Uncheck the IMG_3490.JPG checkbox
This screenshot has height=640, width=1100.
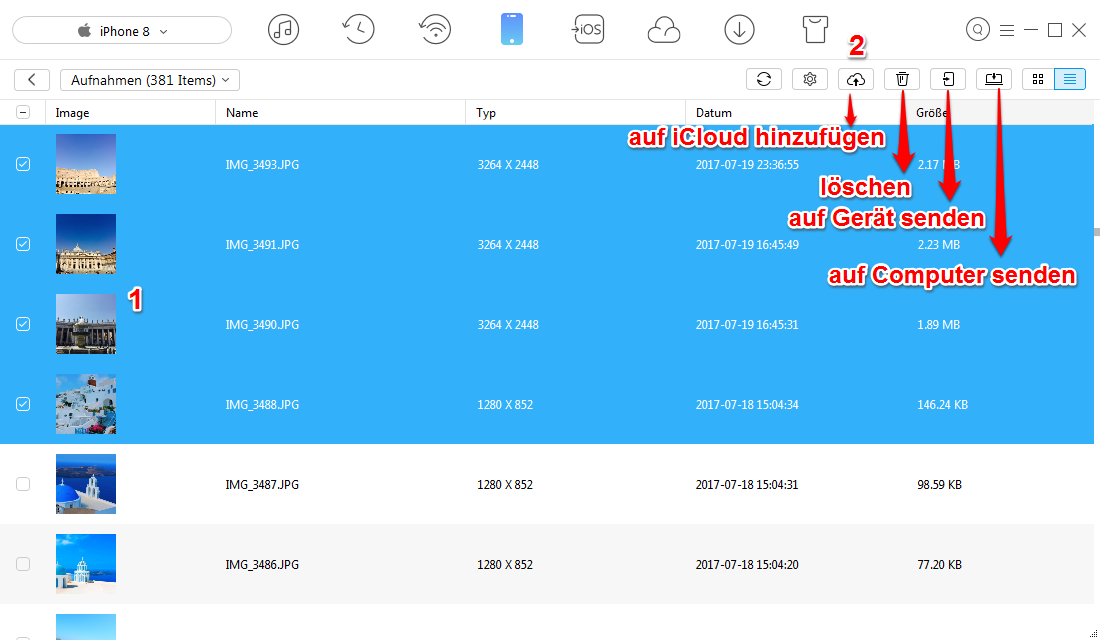click(23, 324)
